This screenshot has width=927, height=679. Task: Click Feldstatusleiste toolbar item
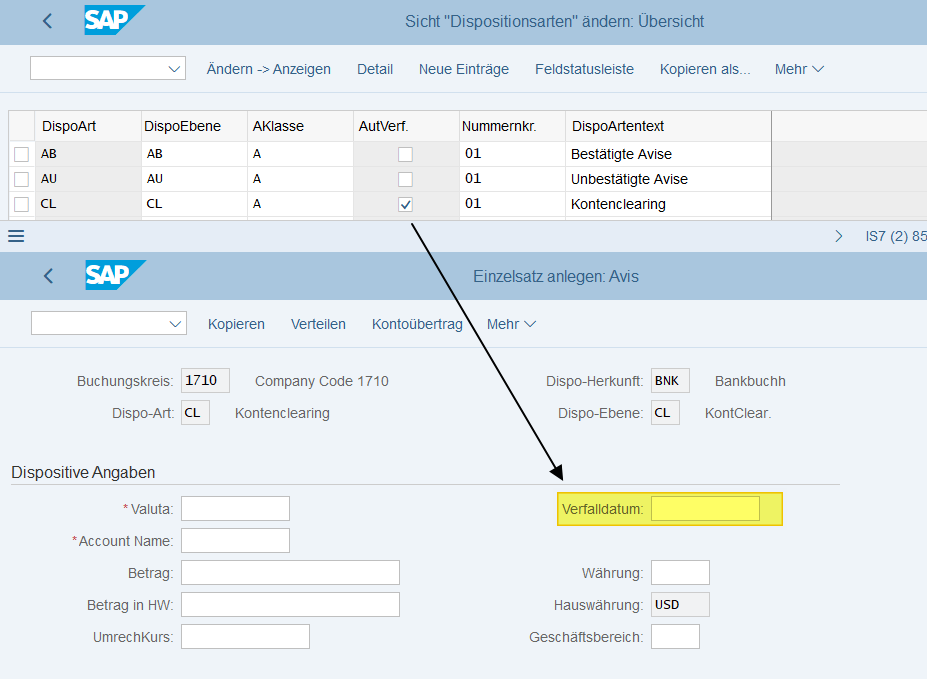coord(584,69)
